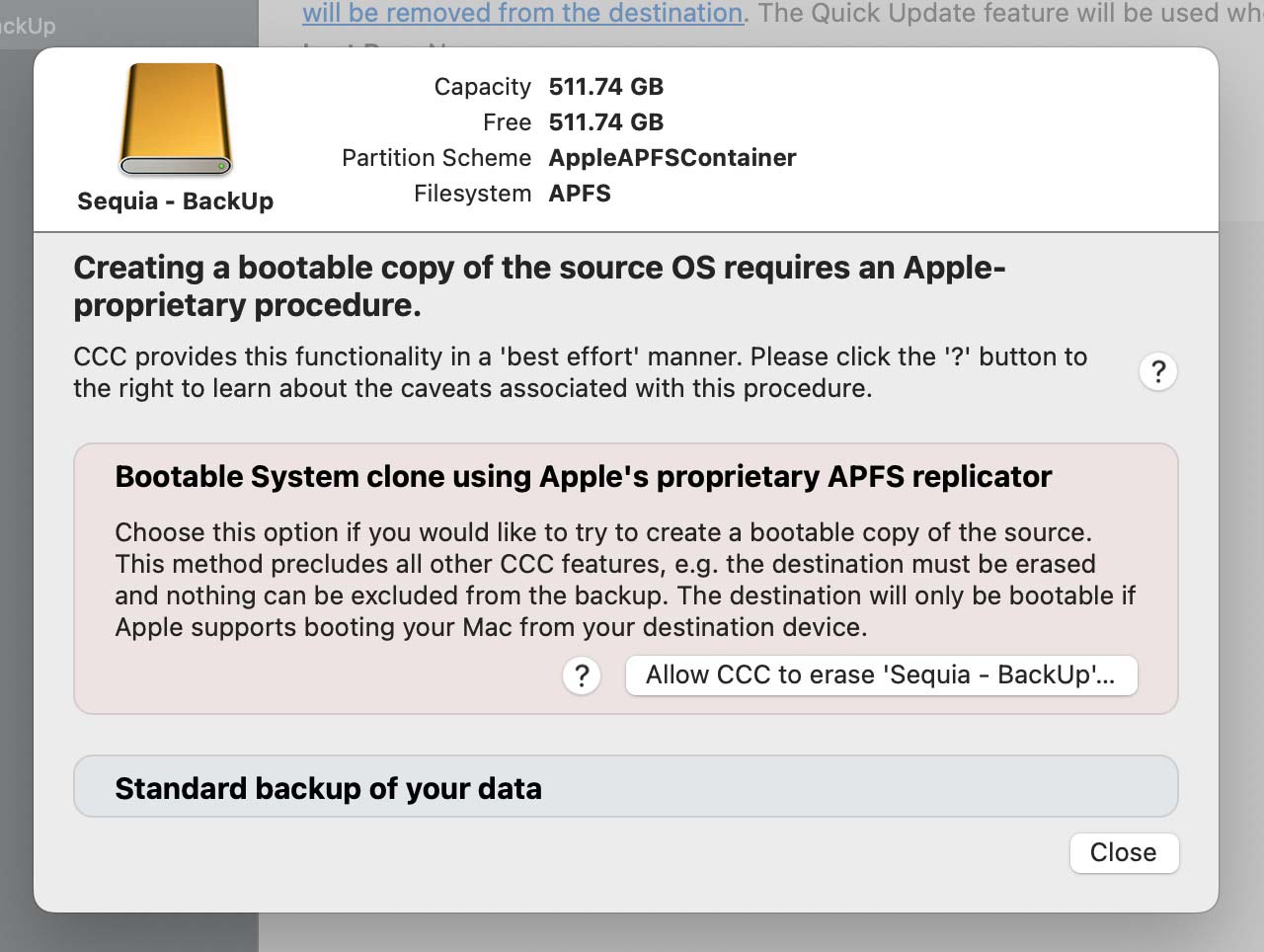The image size is (1264, 952).
Task: Click the 'CCC provides this functionality' paragraph
Action: point(581,372)
